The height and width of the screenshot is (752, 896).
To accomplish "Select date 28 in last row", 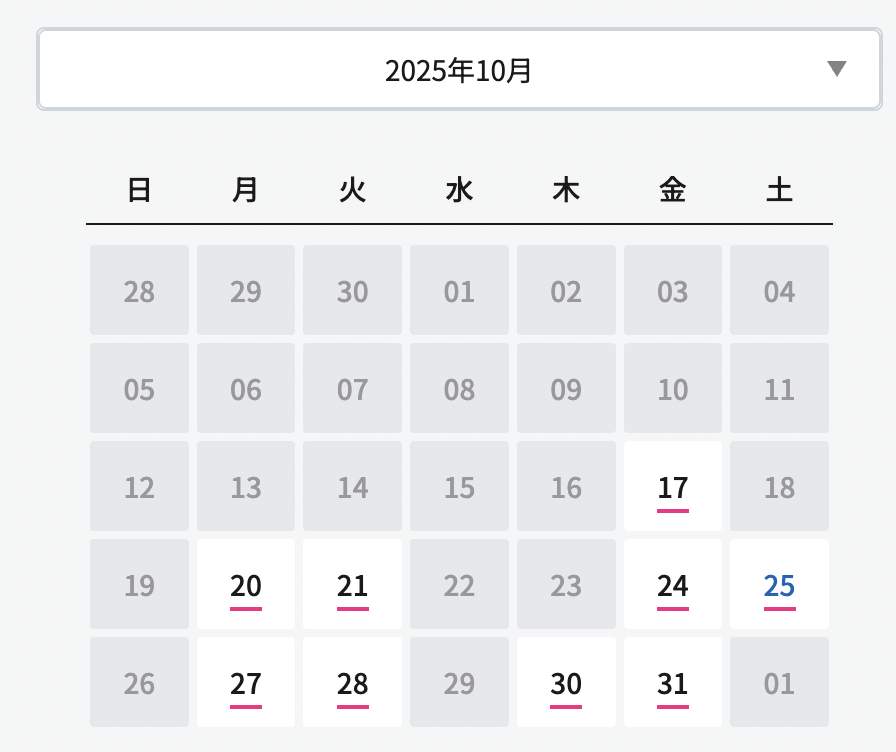I will point(352,683).
